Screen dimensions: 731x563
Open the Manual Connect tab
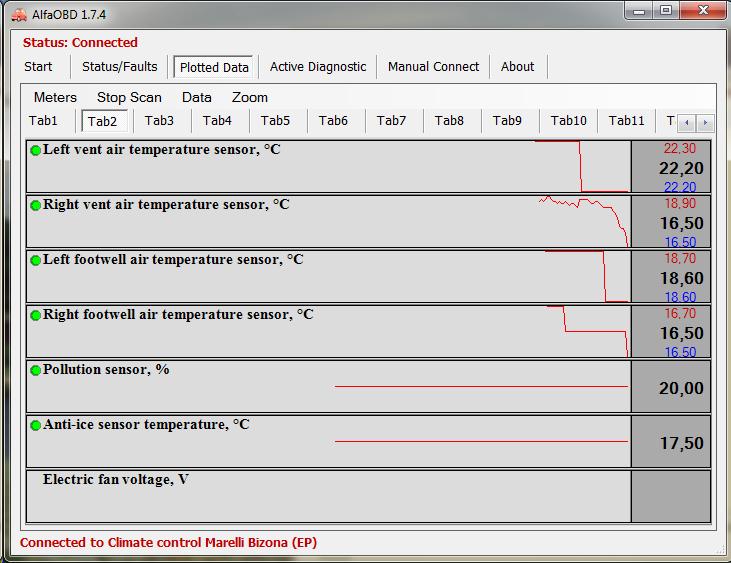[x=433, y=67]
